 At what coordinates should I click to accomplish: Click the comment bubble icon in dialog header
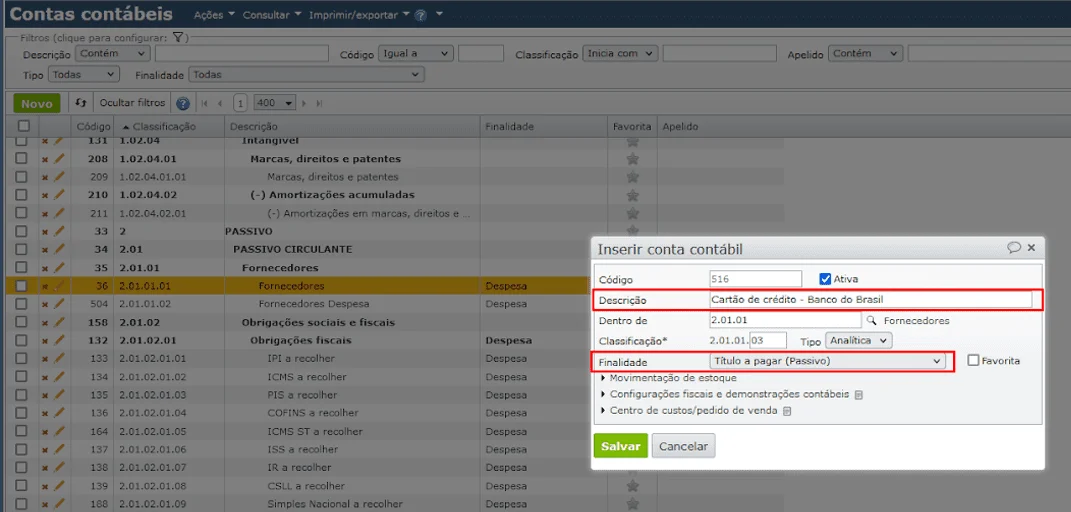coord(1014,247)
